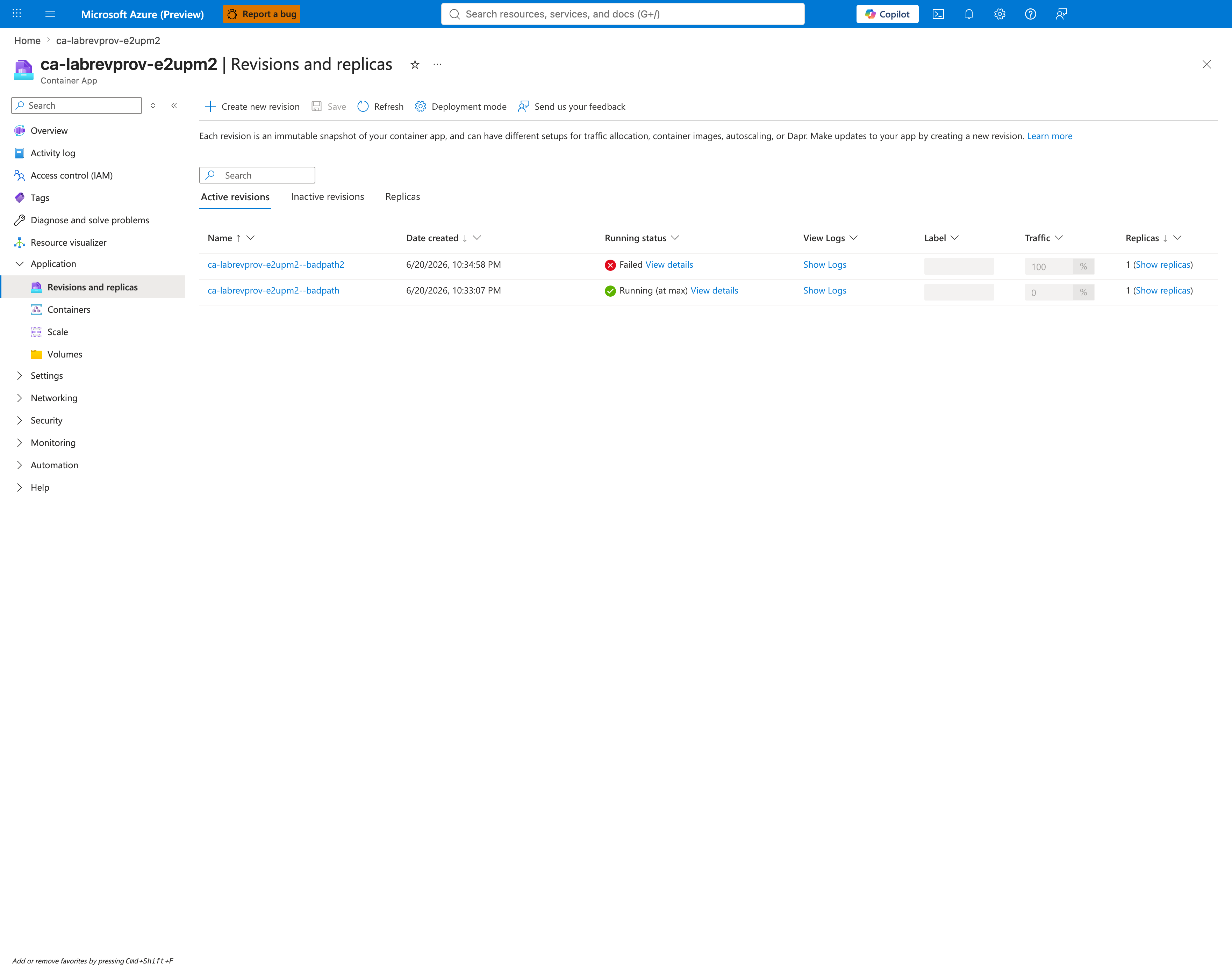
Task: Click the revisions Search field
Action: pyautogui.click(x=257, y=175)
